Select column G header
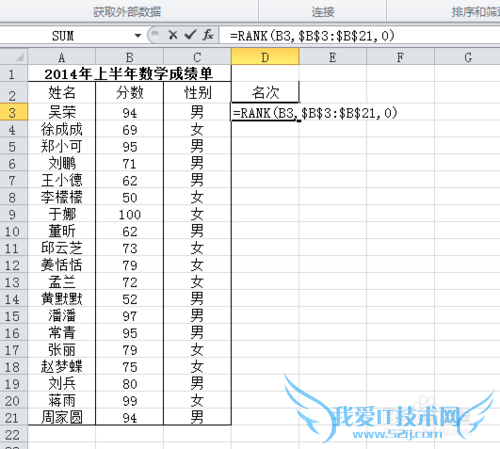 point(468,57)
